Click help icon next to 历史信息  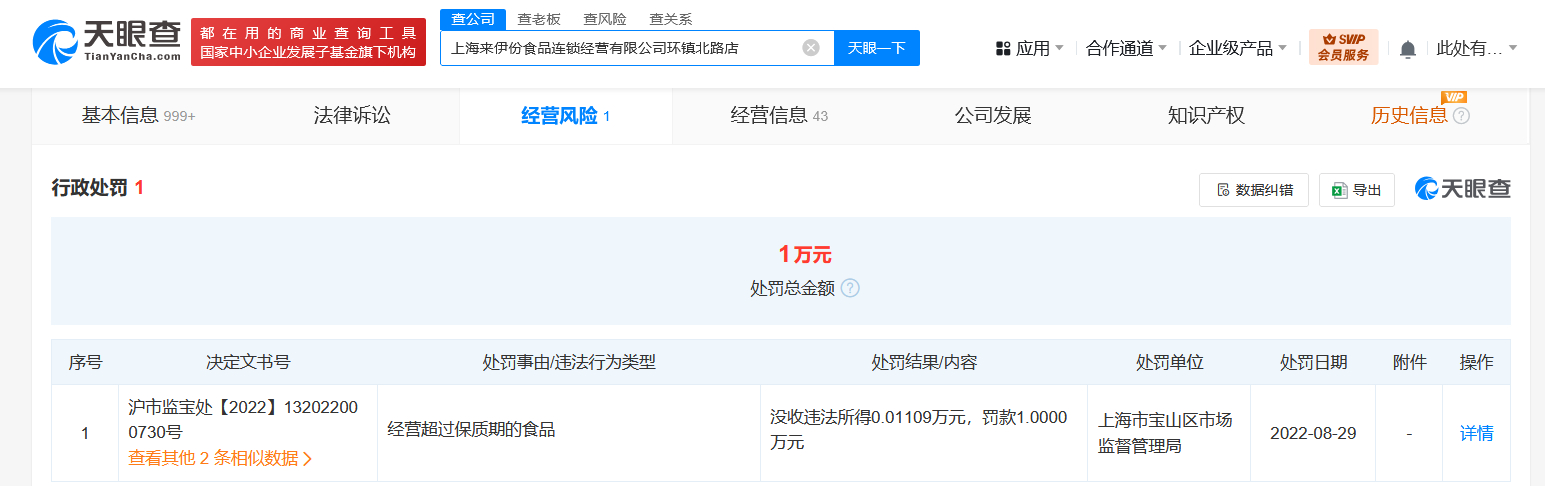1461,116
